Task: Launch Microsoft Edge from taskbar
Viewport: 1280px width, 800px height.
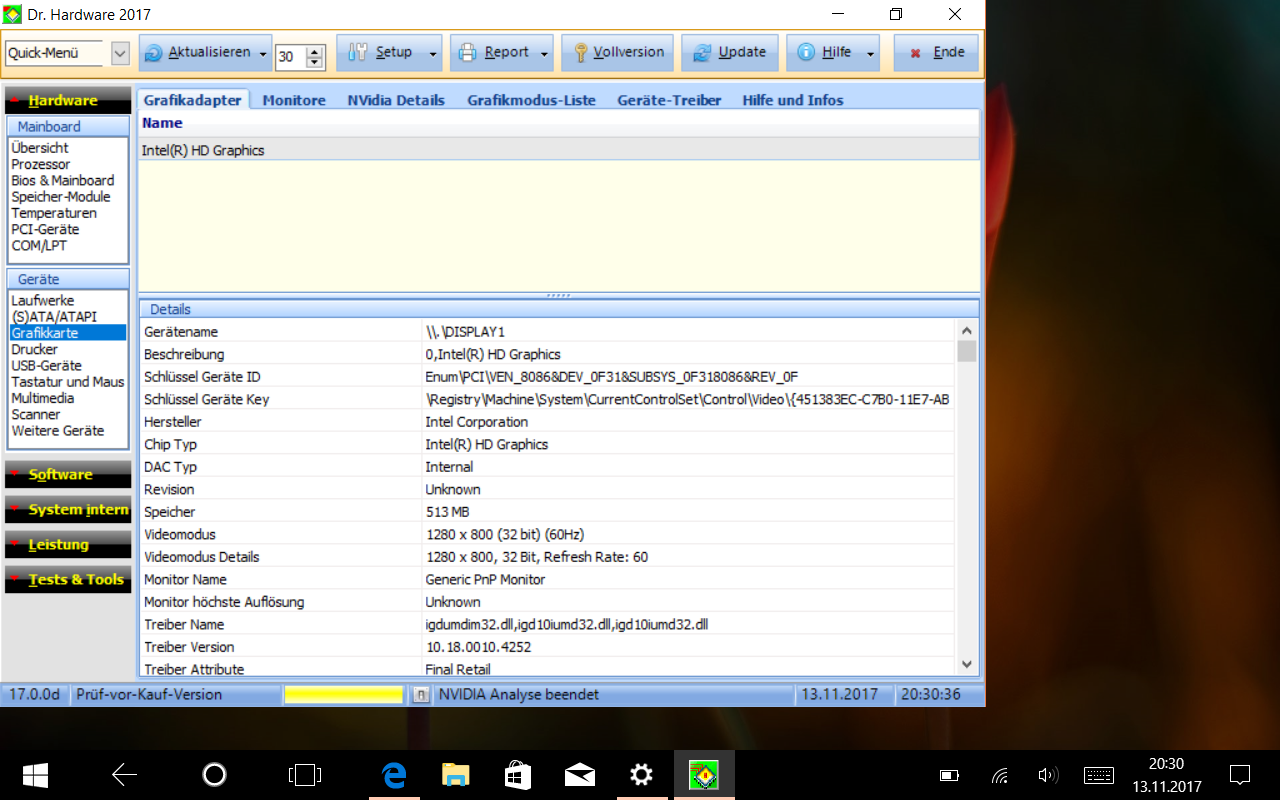Action: (393, 775)
